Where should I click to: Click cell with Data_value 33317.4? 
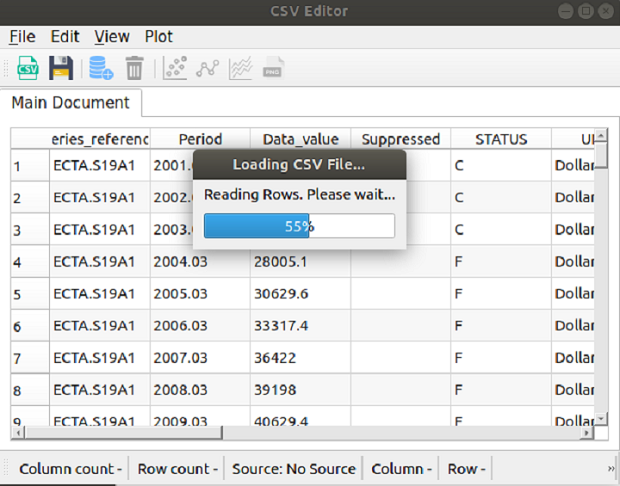[x=301, y=326]
